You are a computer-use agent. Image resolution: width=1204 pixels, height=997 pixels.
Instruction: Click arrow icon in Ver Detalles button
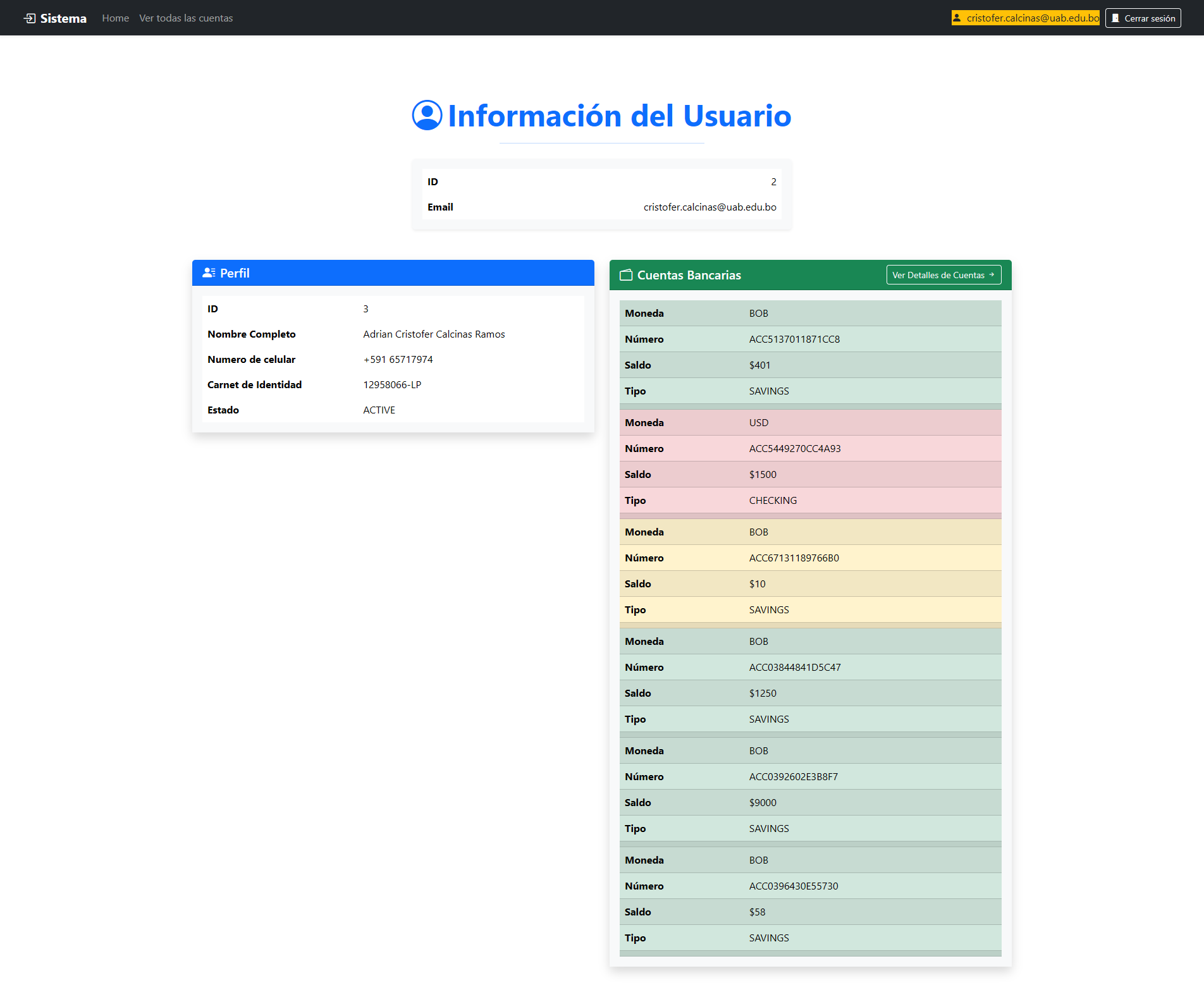tap(992, 275)
